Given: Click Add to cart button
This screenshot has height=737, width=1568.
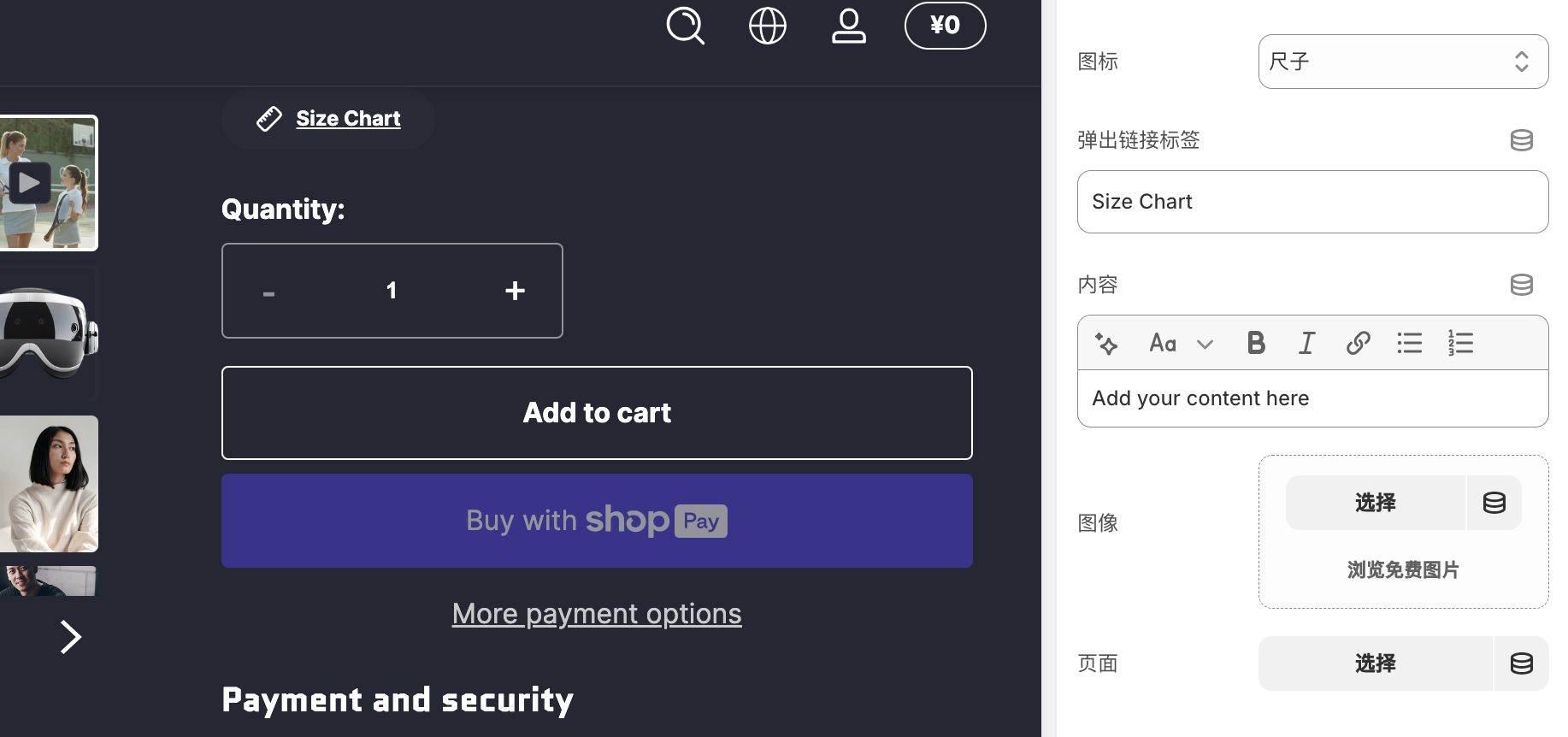Looking at the screenshot, I should point(597,413).
